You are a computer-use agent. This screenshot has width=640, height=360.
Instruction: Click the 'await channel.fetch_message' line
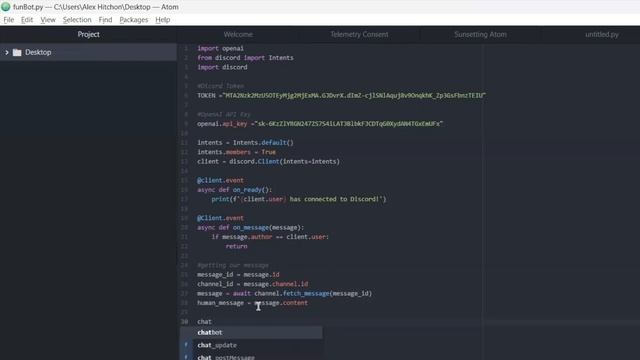(284, 293)
